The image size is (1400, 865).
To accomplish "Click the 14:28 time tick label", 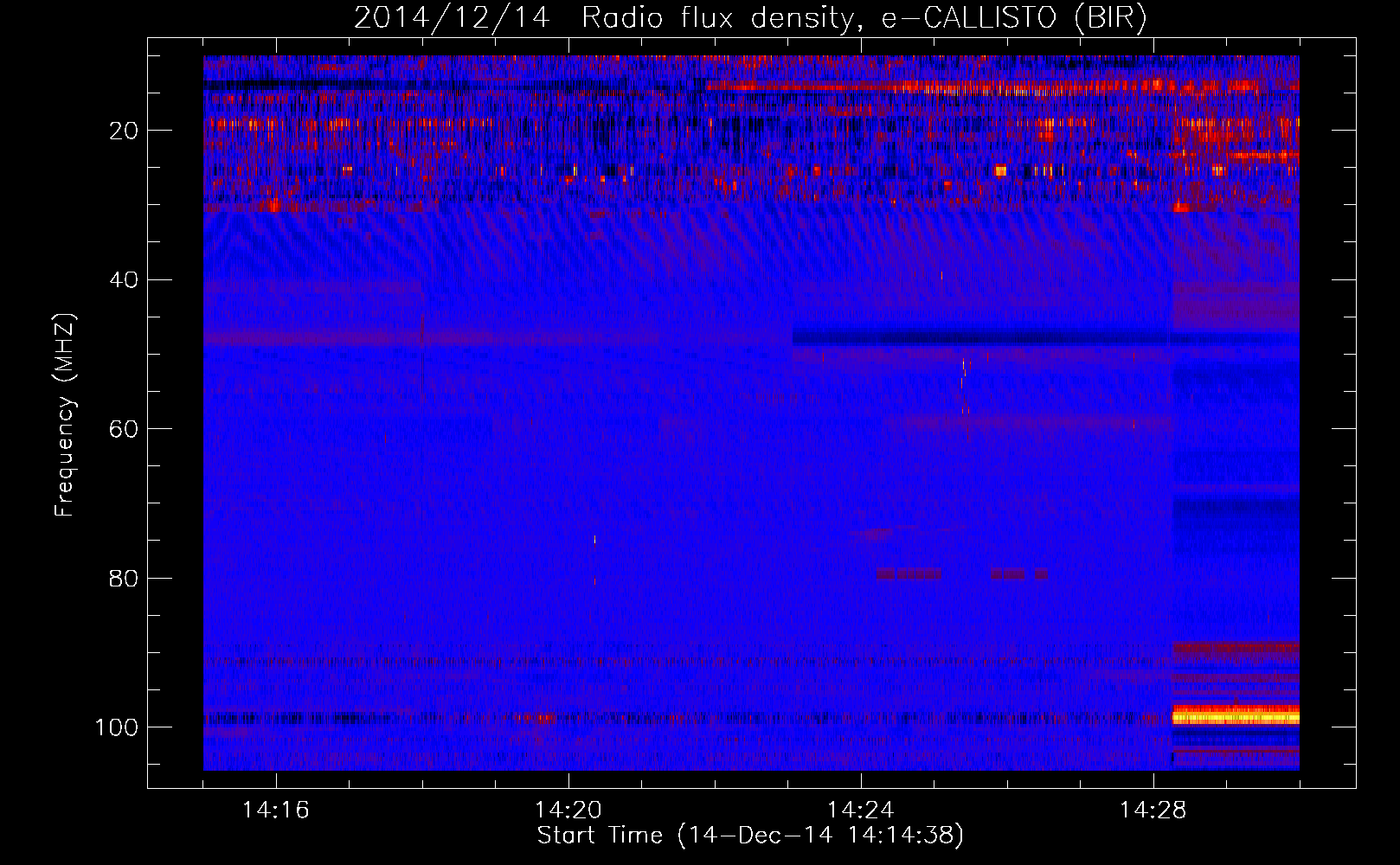I will coord(1153,811).
